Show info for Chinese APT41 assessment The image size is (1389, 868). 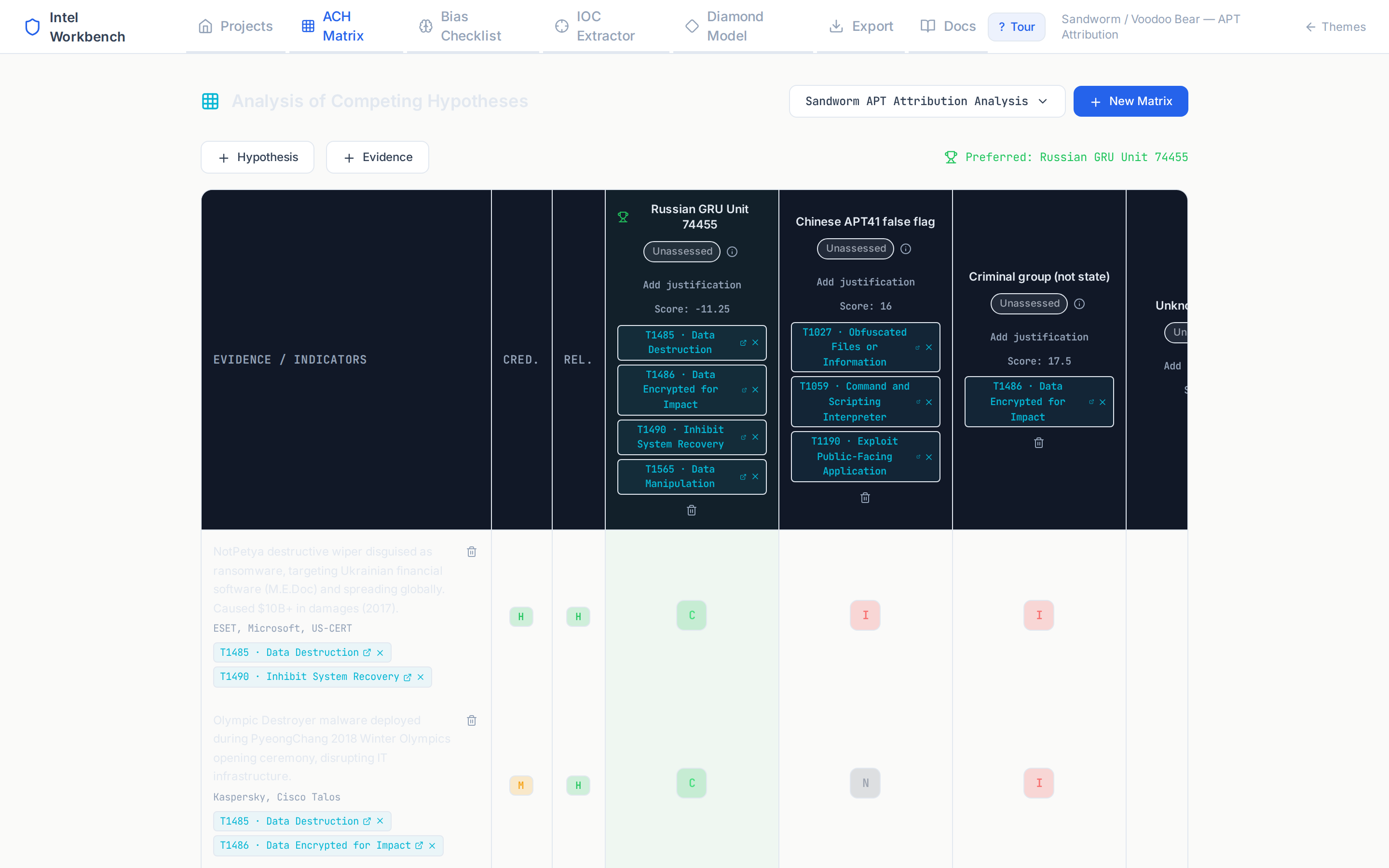pos(906,248)
